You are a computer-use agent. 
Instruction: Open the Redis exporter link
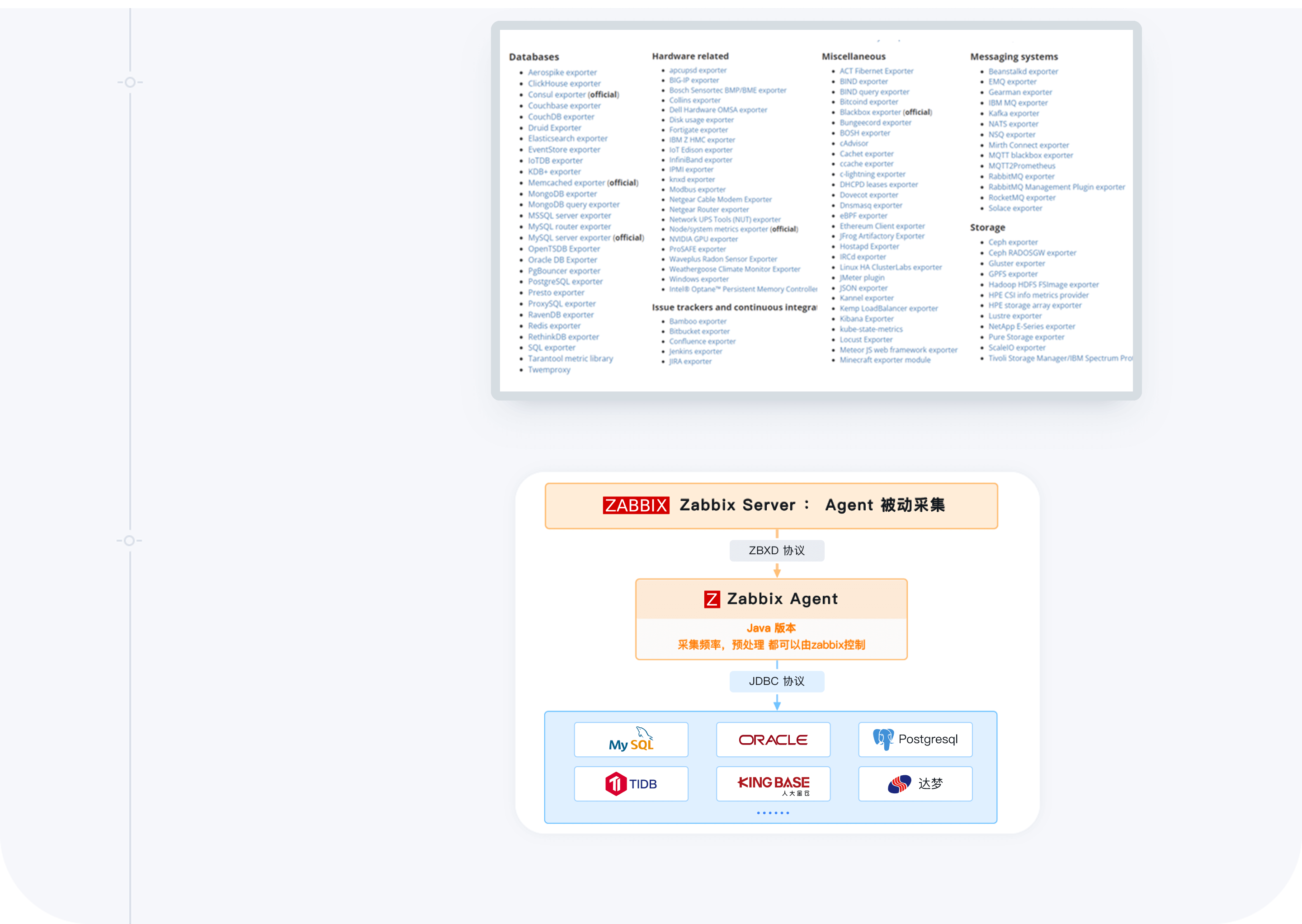pyautogui.click(x=554, y=326)
